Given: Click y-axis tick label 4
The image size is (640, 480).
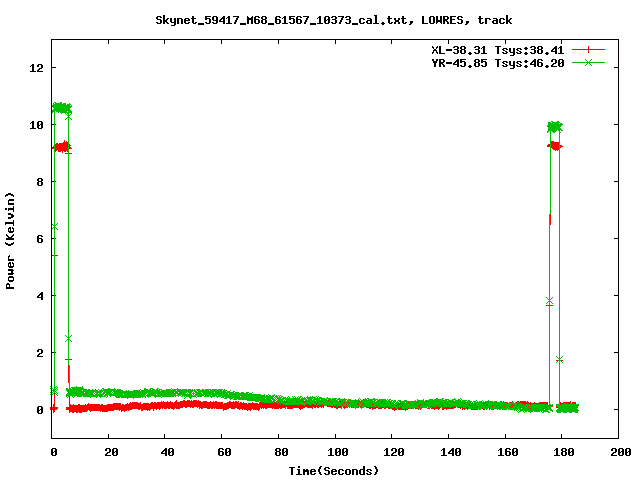Looking at the screenshot, I should [40, 296].
